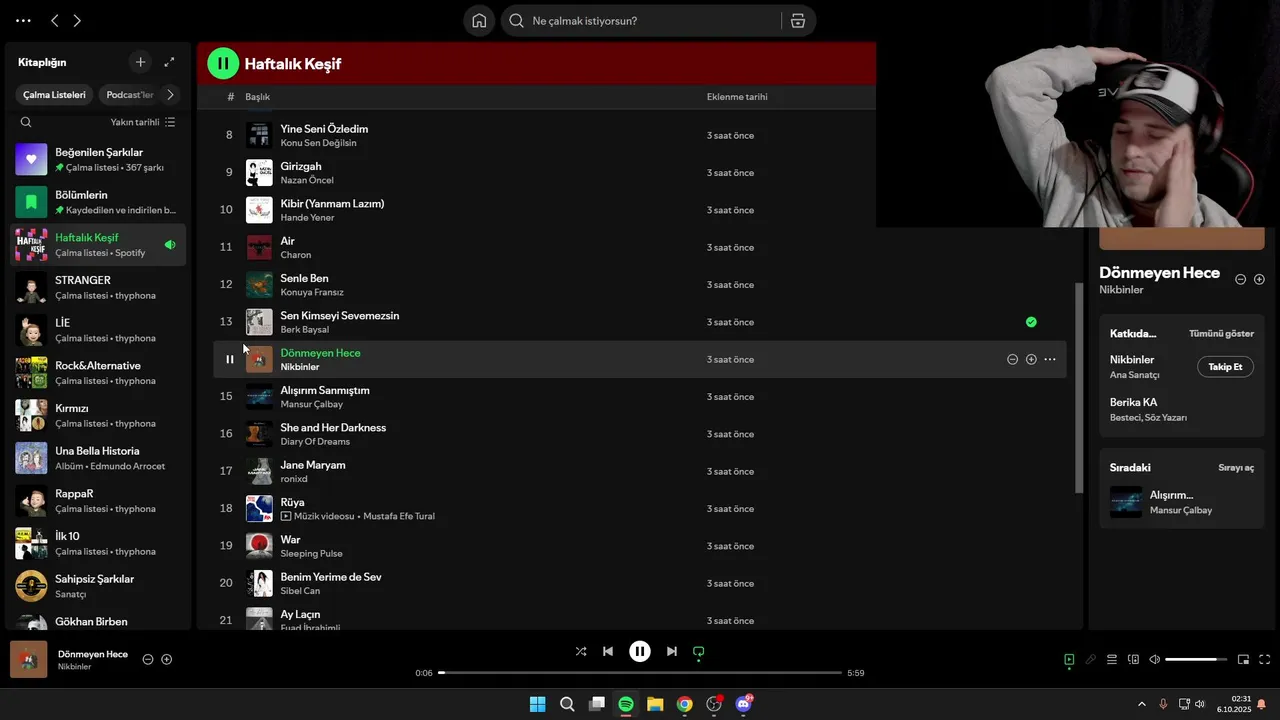Sort by the Eklenme tarihi column

tap(737, 97)
